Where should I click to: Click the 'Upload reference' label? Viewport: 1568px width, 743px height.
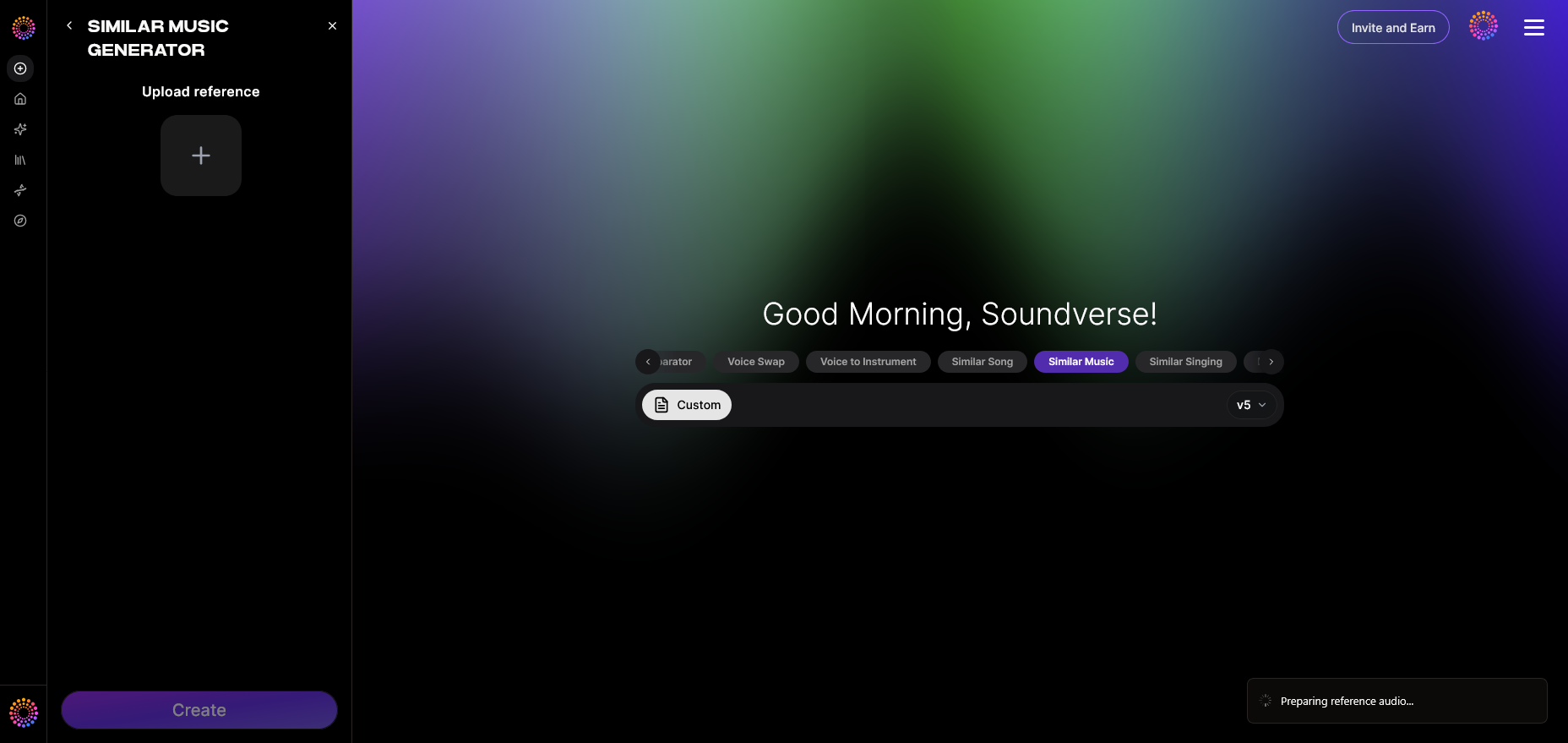click(201, 91)
